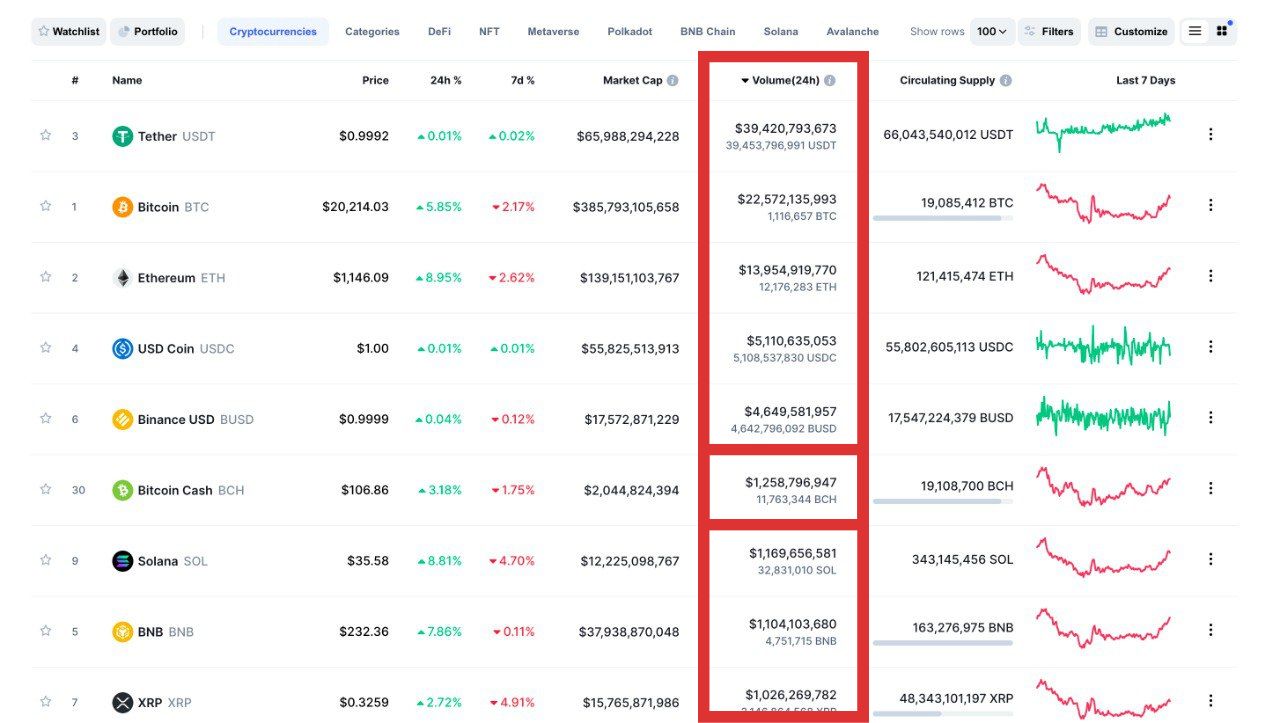Open the BNB Chain tab

708,31
